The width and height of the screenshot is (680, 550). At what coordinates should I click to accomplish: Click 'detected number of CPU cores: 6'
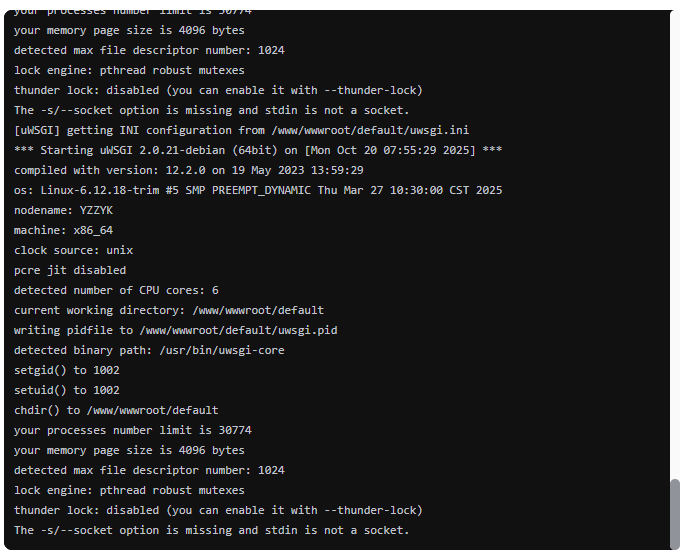[116, 290]
